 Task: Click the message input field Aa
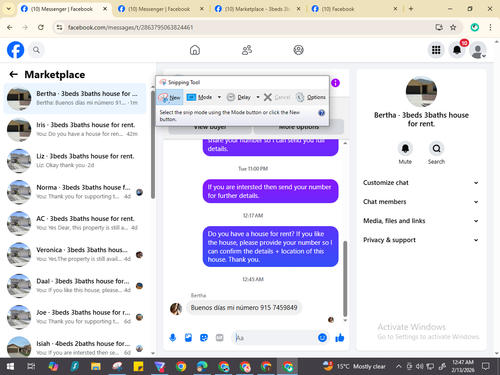pyautogui.click(x=273, y=338)
